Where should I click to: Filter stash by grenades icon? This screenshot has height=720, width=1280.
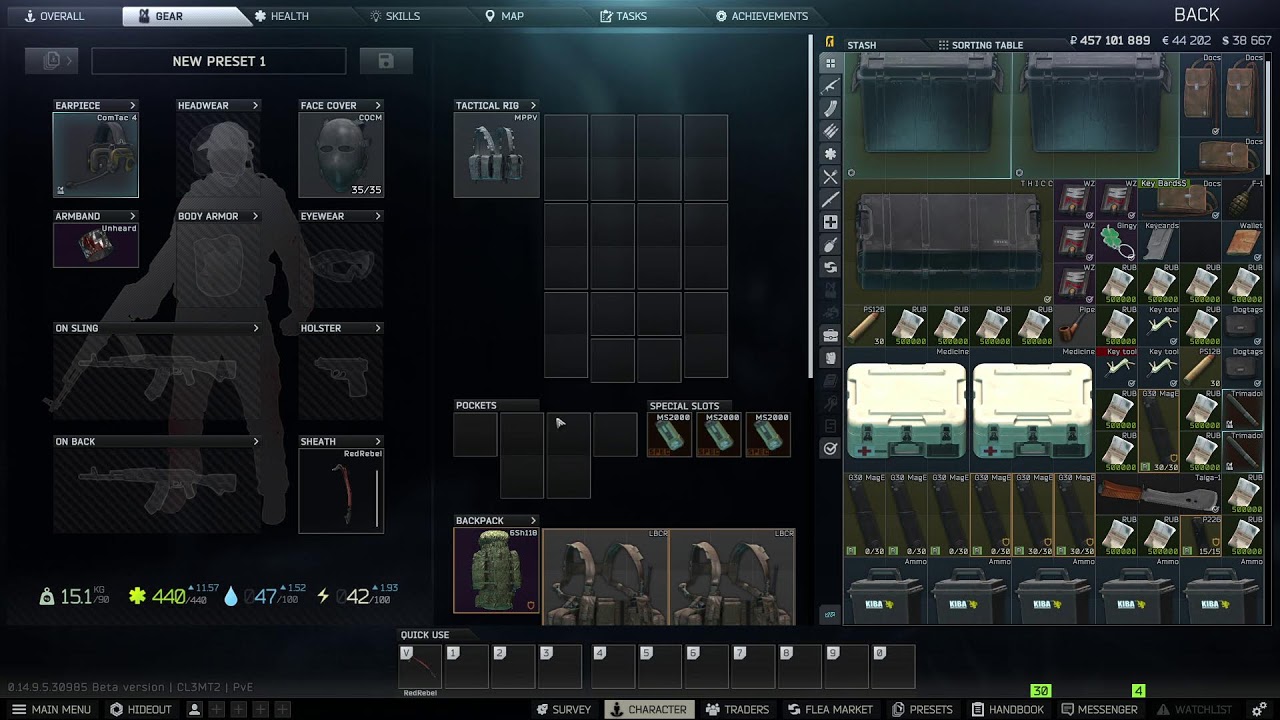[830, 245]
